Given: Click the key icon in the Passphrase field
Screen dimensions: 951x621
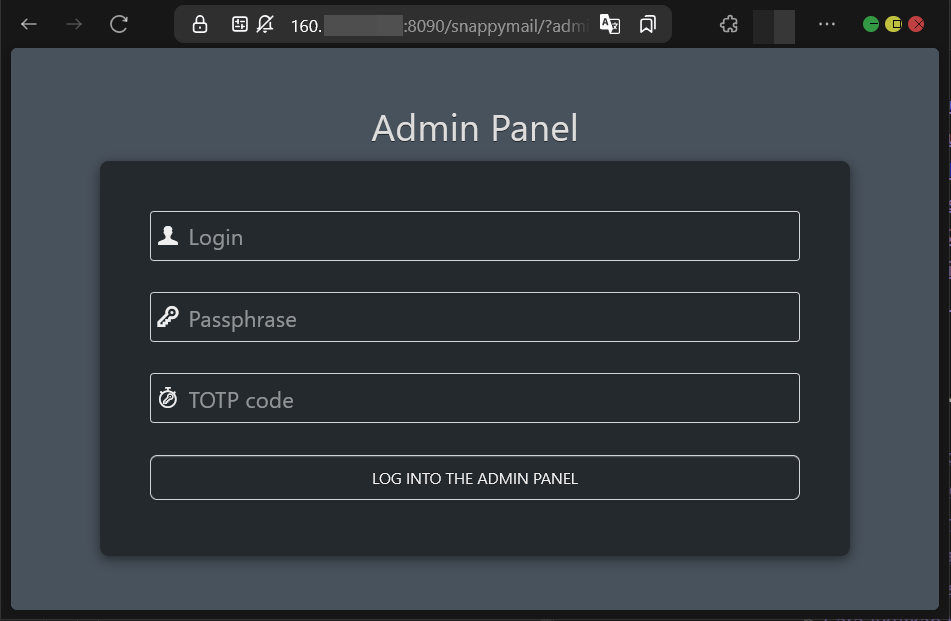Looking at the screenshot, I should [168, 317].
